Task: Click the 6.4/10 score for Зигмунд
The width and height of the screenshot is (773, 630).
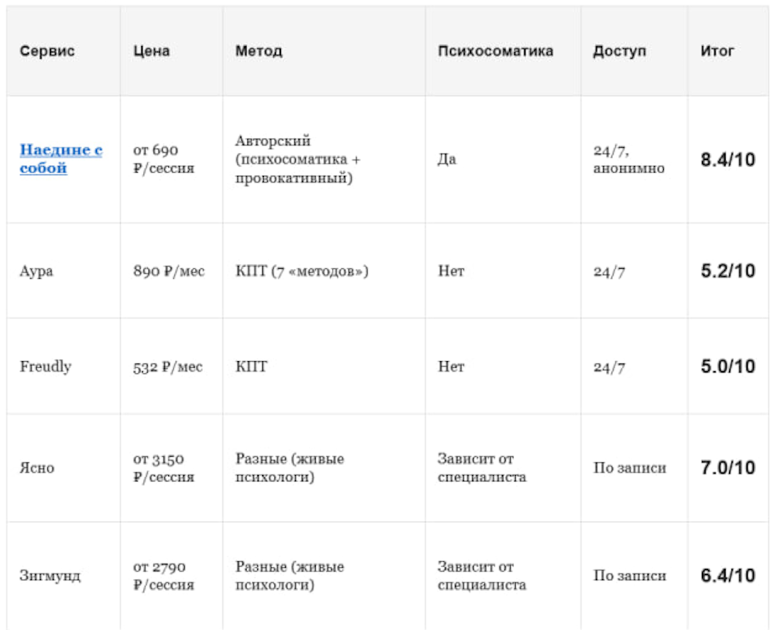Action: 728,575
